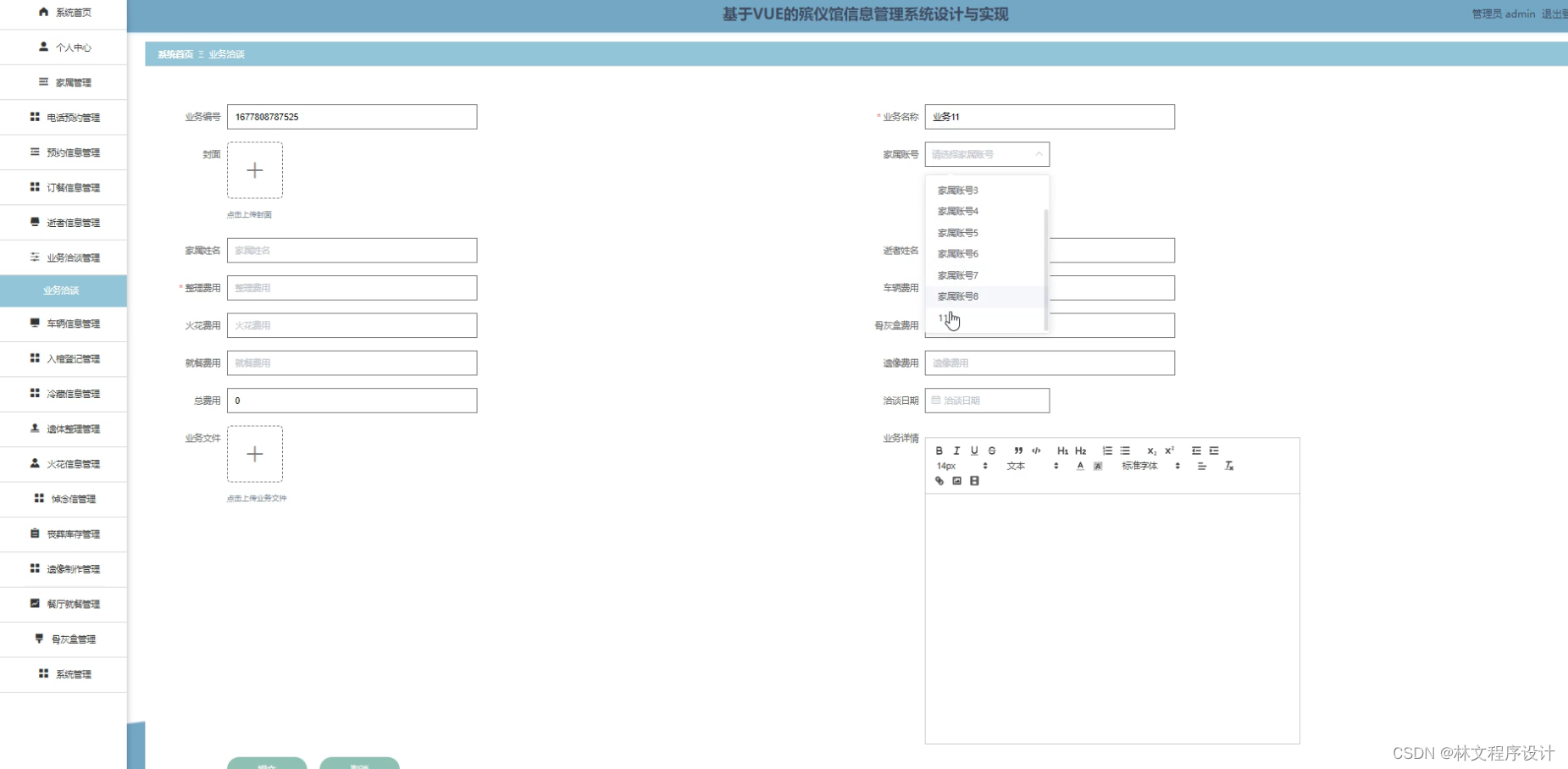Insert an image into business details

(x=956, y=481)
